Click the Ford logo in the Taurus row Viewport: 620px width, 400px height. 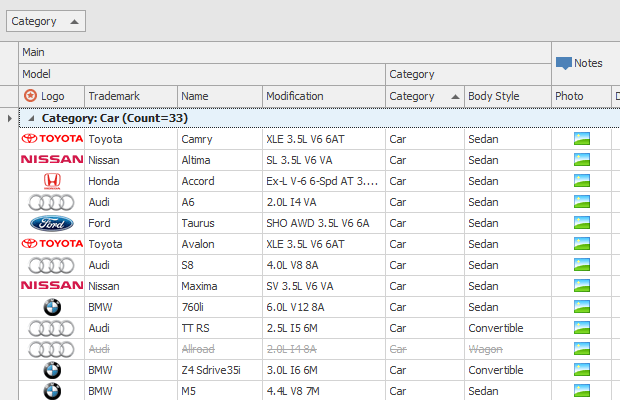coord(52,223)
